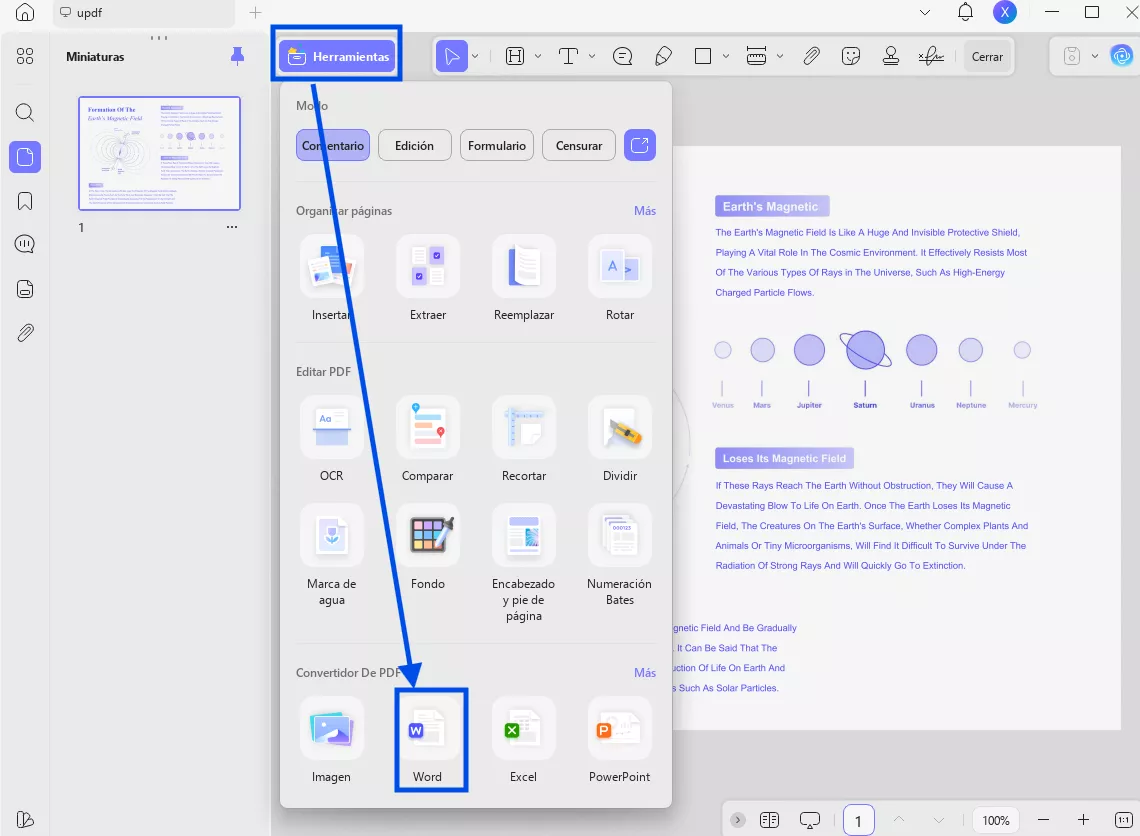Click the attachment paperclip tool in toolbar

(x=811, y=56)
